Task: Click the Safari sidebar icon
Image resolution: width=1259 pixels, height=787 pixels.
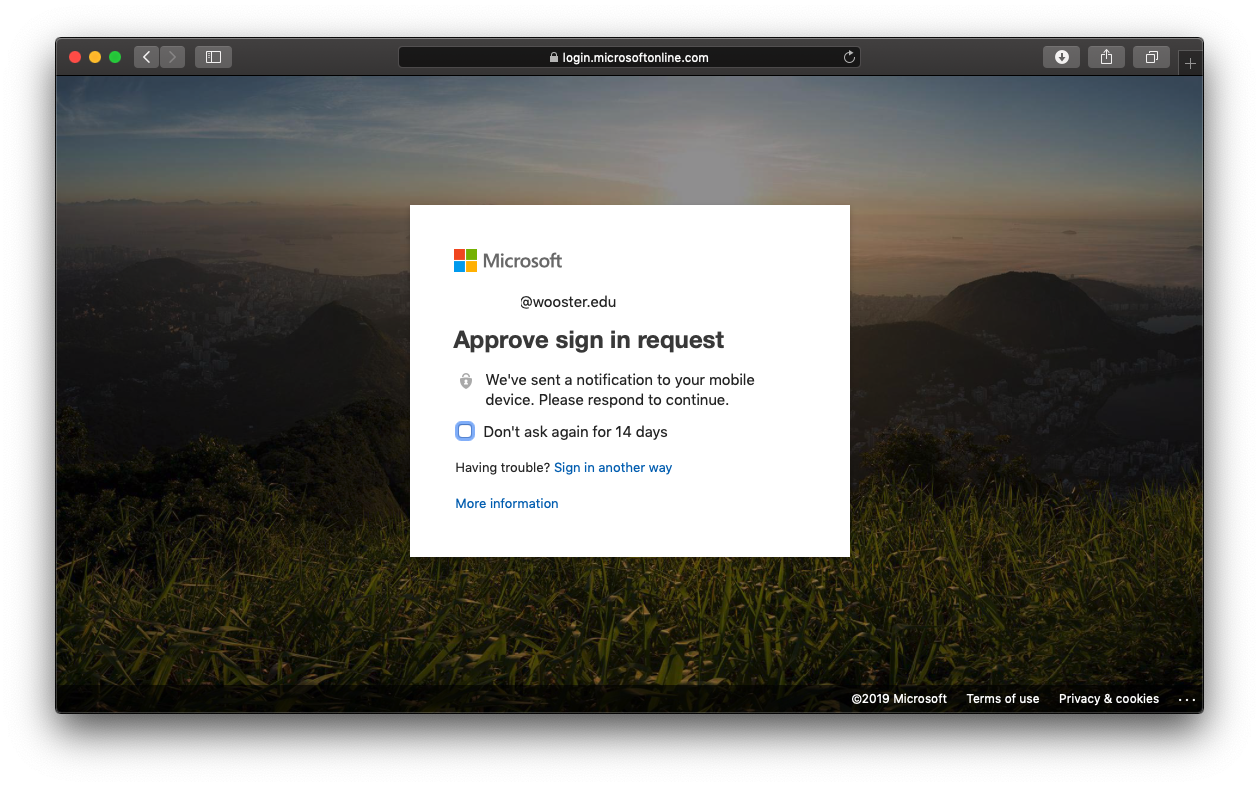Action: tap(212, 57)
